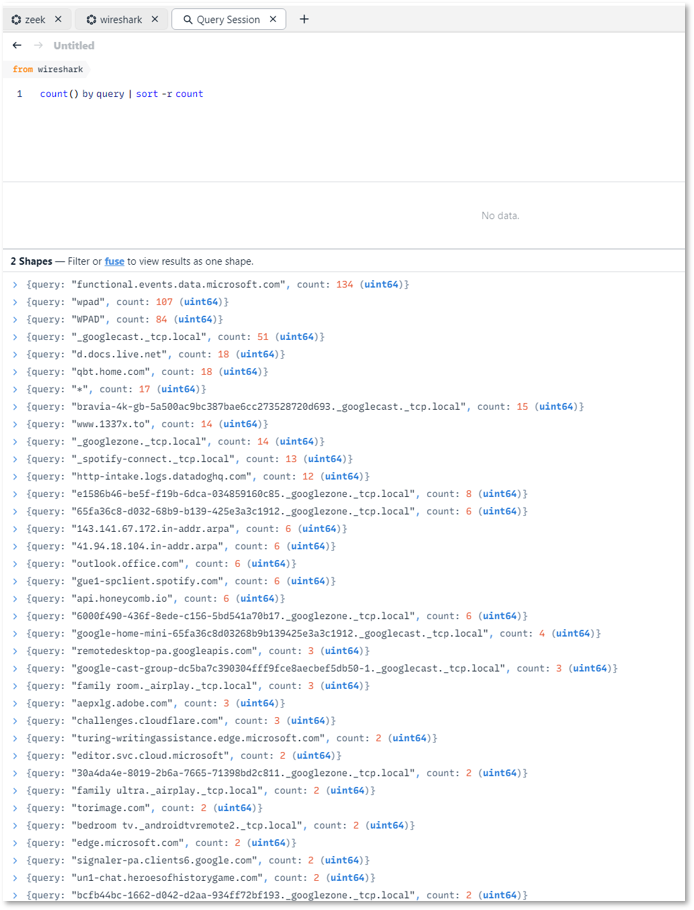The image size is (694, 910).
Task: Expand the d.docs.live.net result row
Action: click(x=15, y=354)
